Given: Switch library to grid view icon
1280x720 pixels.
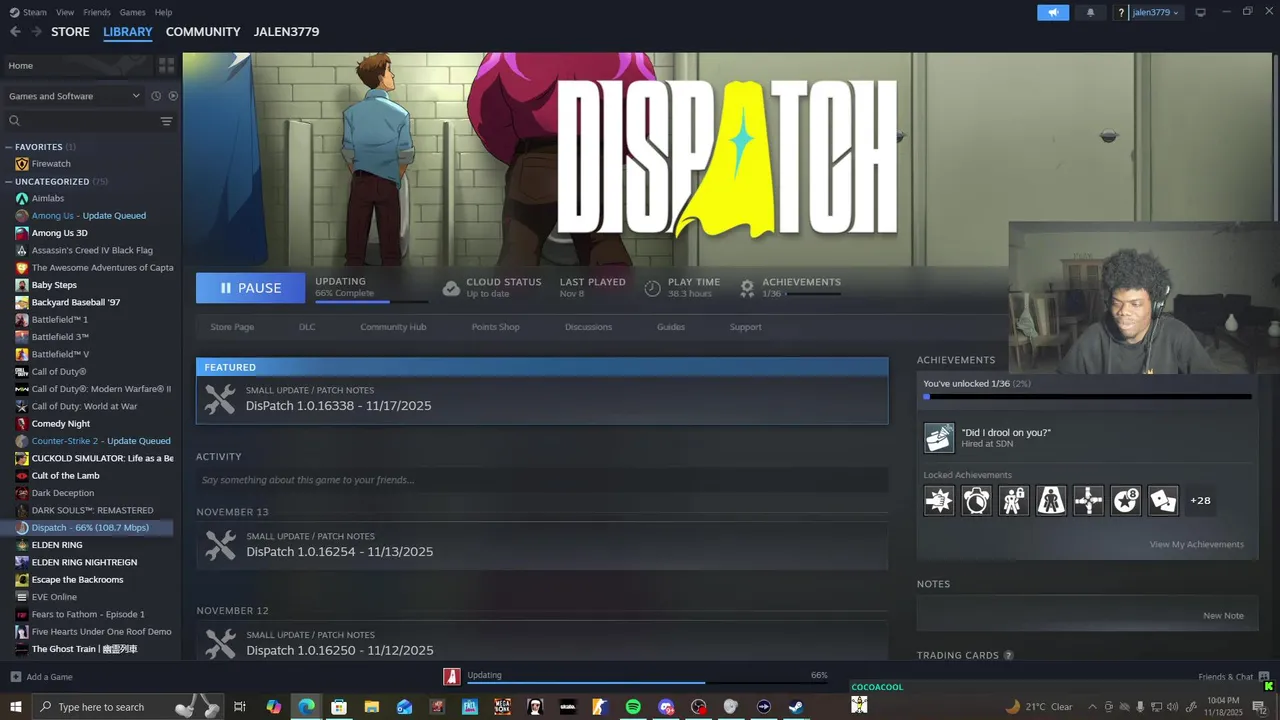Looking at the screenshot, I should coord(166,65).
